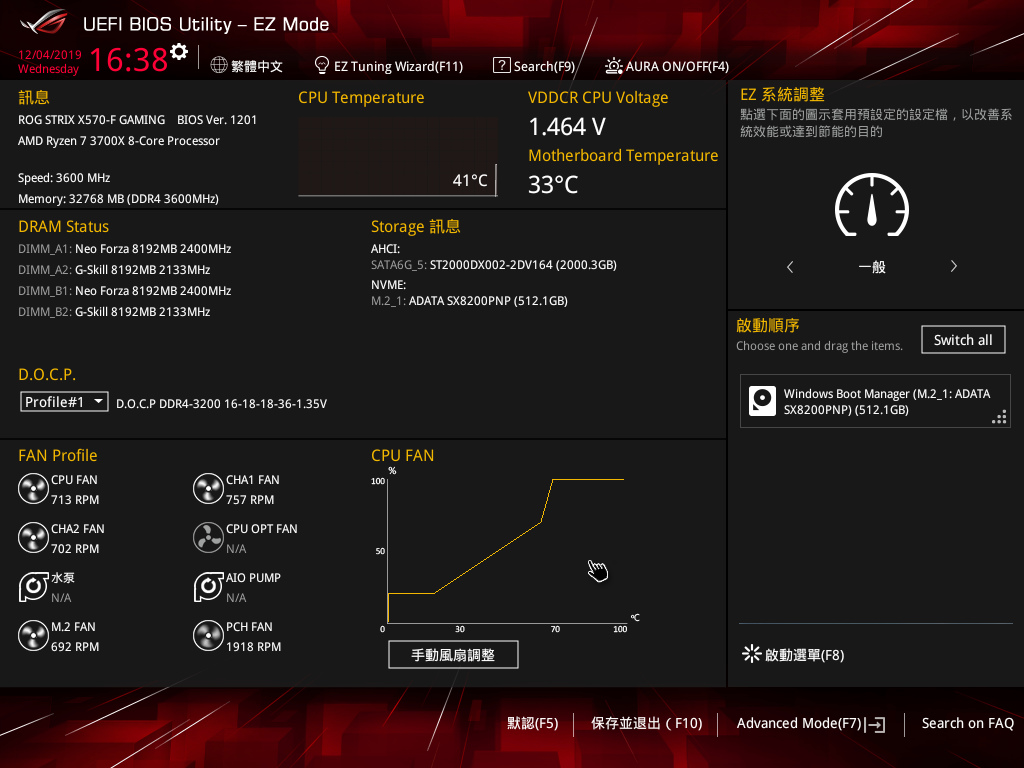The image size is (1024, 768).
Task: Launch EZ Tuning Wizard(F11)
Action: pos(398,66)
